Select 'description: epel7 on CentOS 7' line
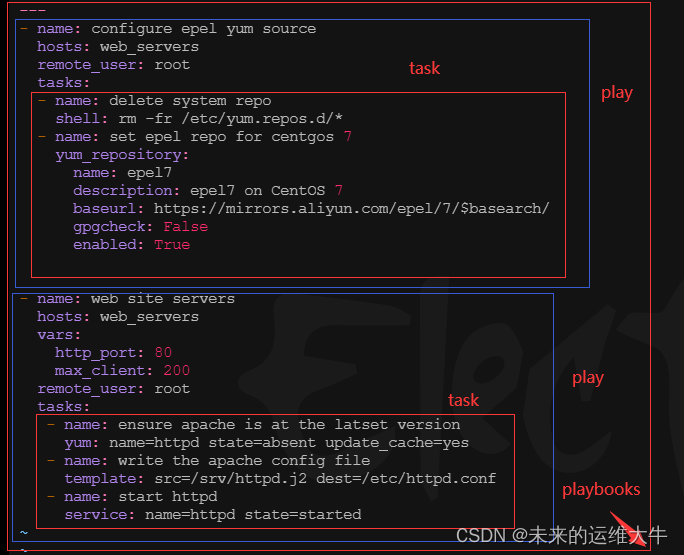 pos(208,191)
